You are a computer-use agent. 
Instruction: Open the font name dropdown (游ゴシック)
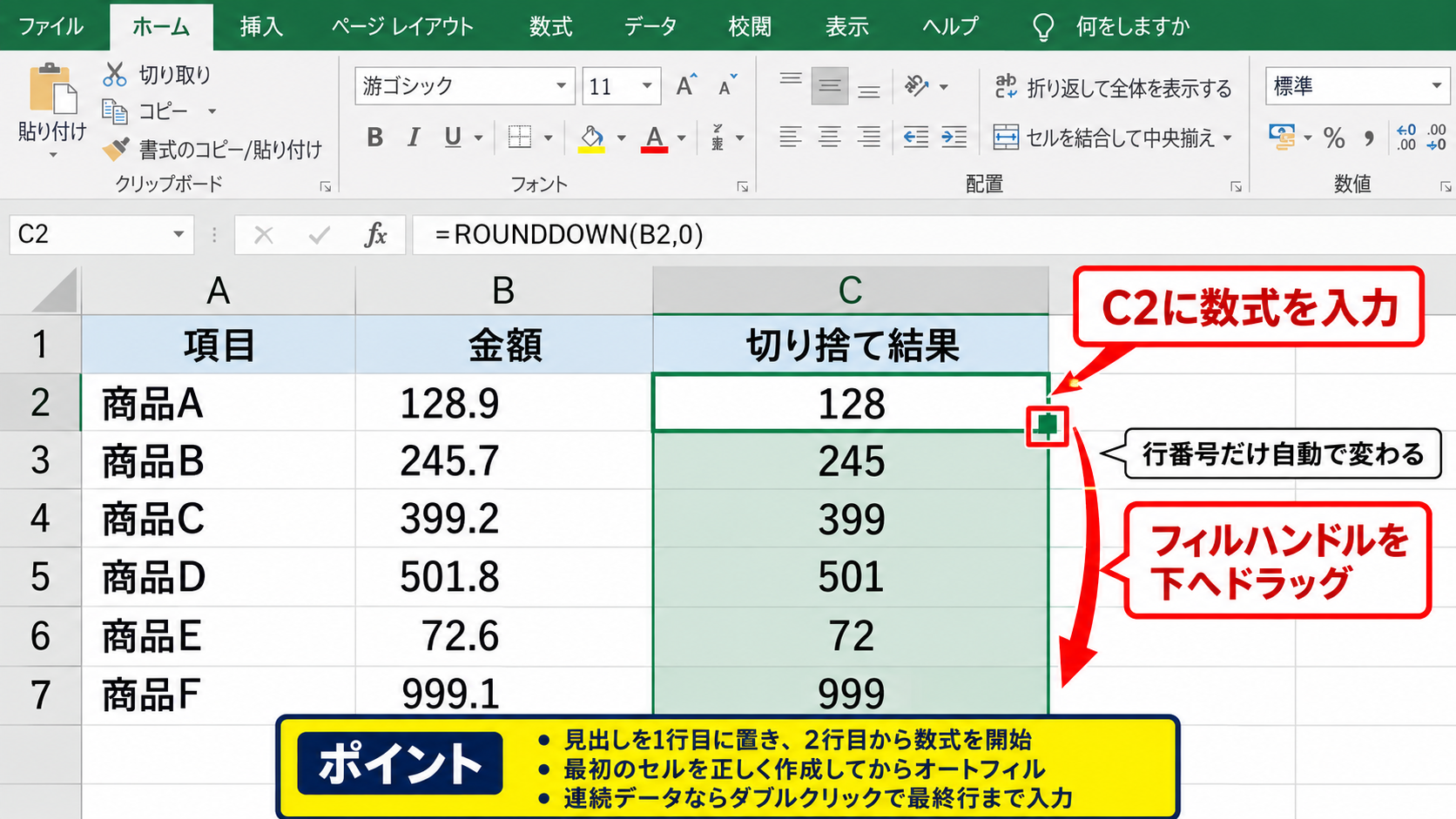pos(562,86)
